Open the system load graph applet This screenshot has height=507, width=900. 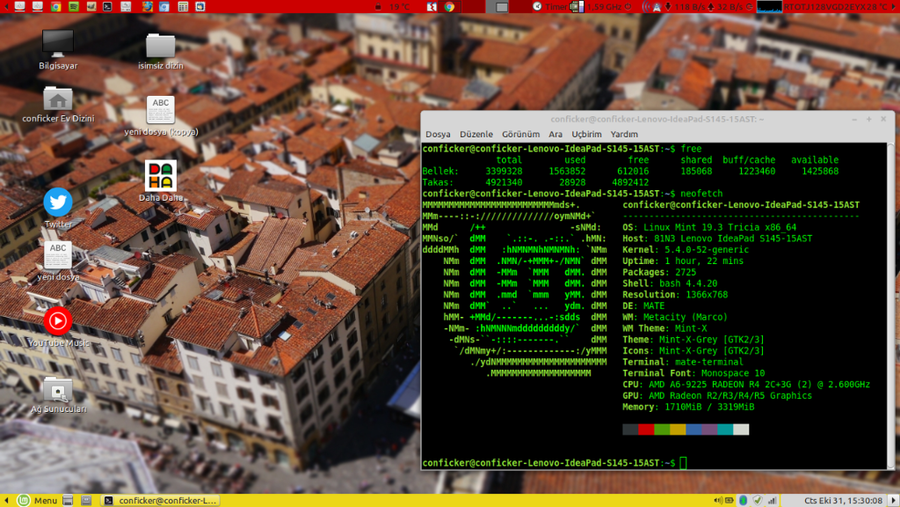769,7
